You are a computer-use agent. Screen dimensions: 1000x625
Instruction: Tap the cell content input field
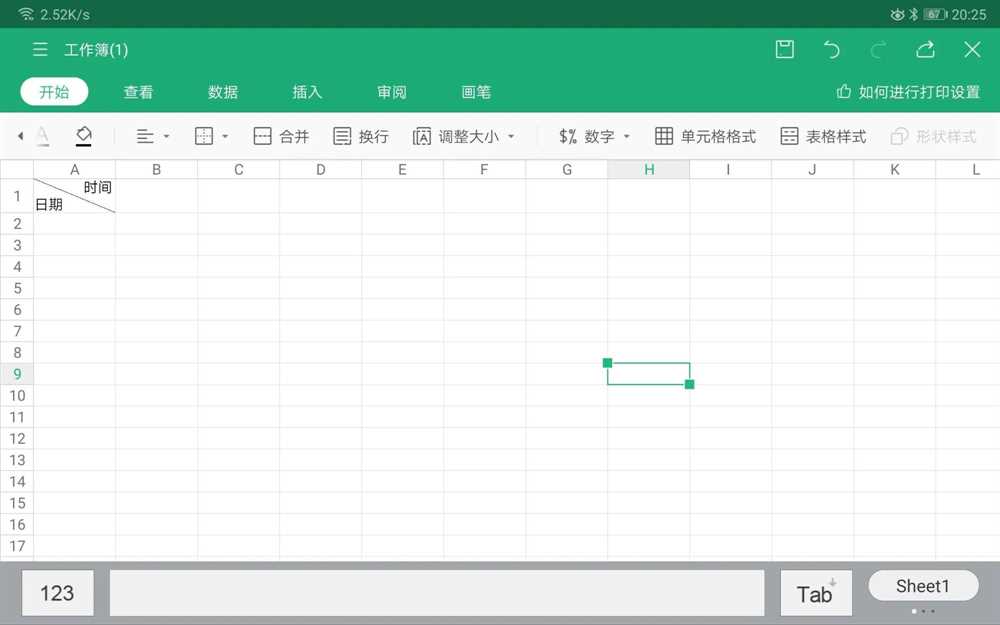tap(436, 593)
